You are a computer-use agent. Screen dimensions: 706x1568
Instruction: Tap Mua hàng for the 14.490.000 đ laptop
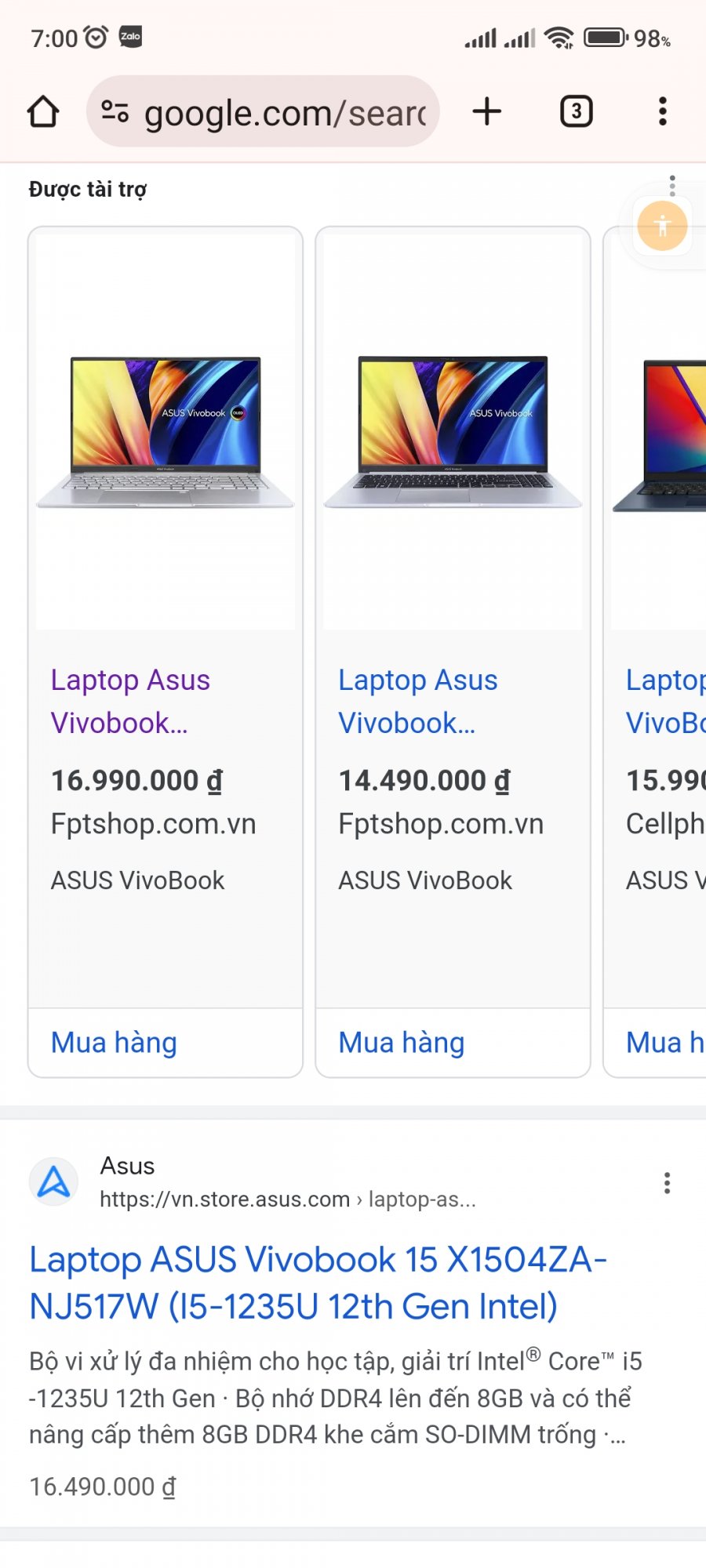pyautogui.click(x=402, y=1043)
